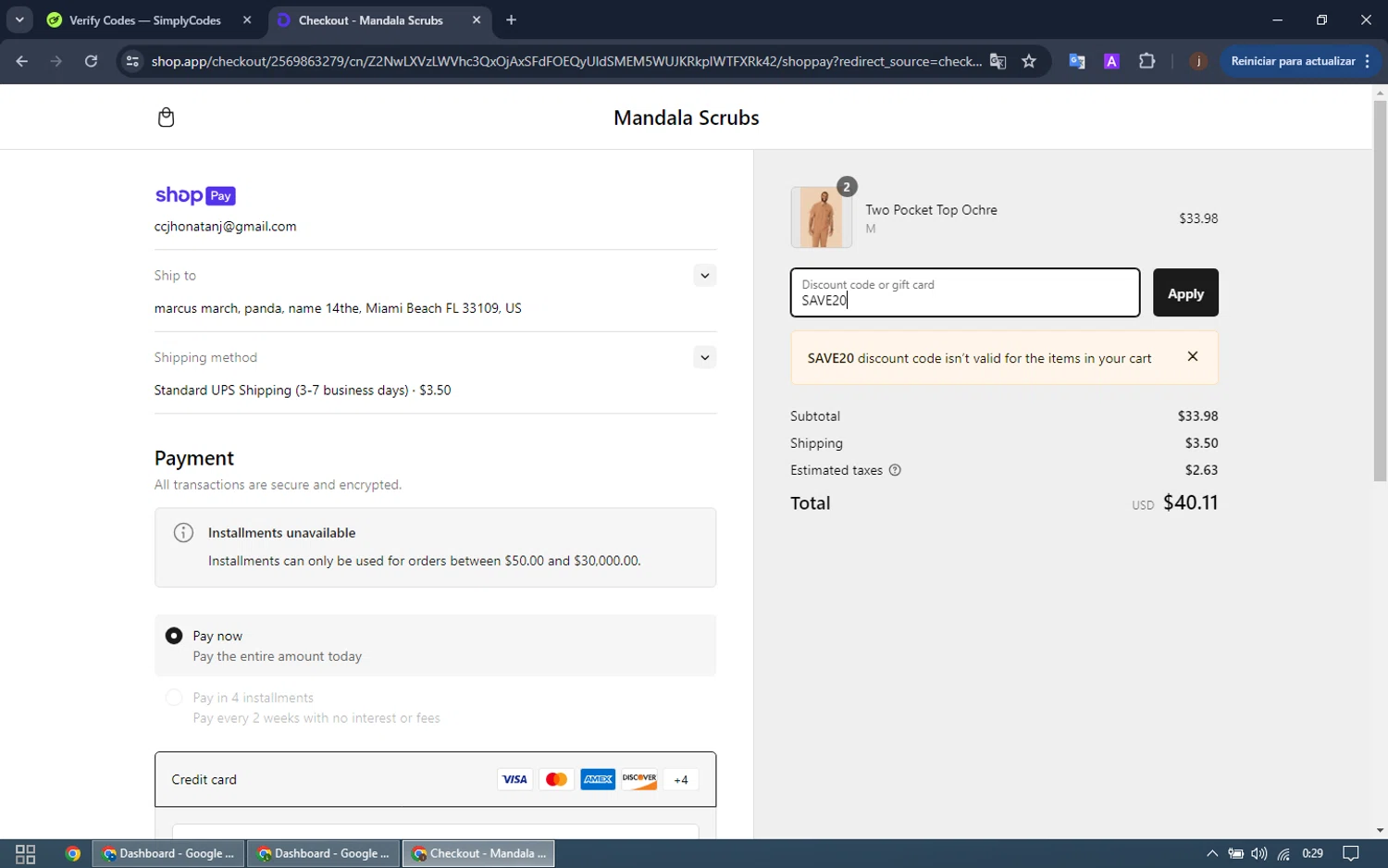Open the browser extensions puzzle icon
This screenshot has width=1388, height=868.
[x=1147, y=61]
